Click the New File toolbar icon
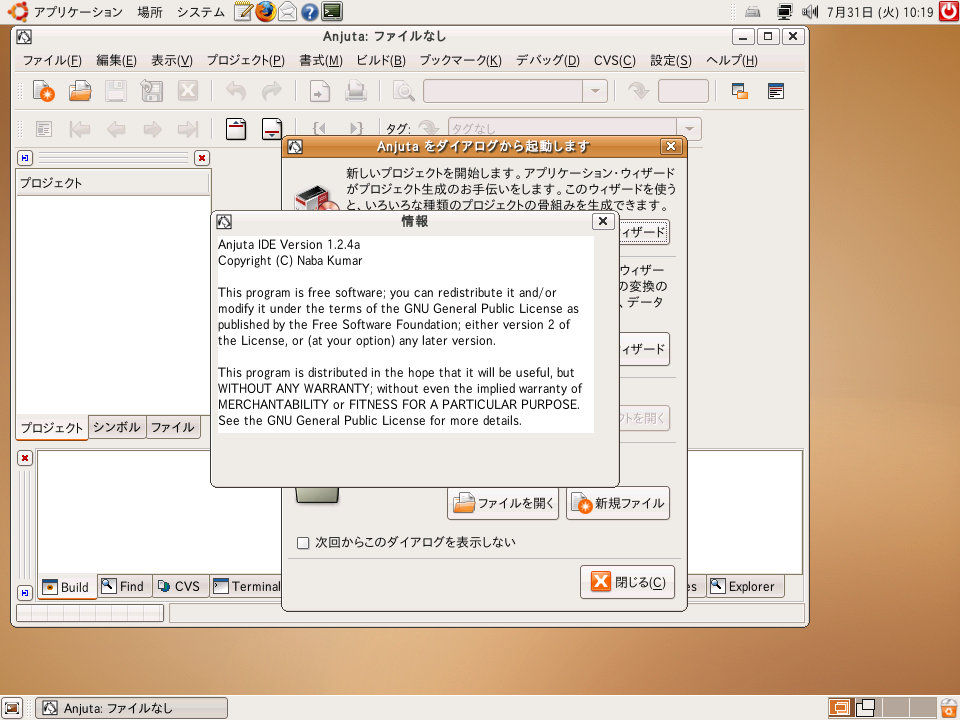The height and width of the screenshot is (720, 960). point(44,92)
